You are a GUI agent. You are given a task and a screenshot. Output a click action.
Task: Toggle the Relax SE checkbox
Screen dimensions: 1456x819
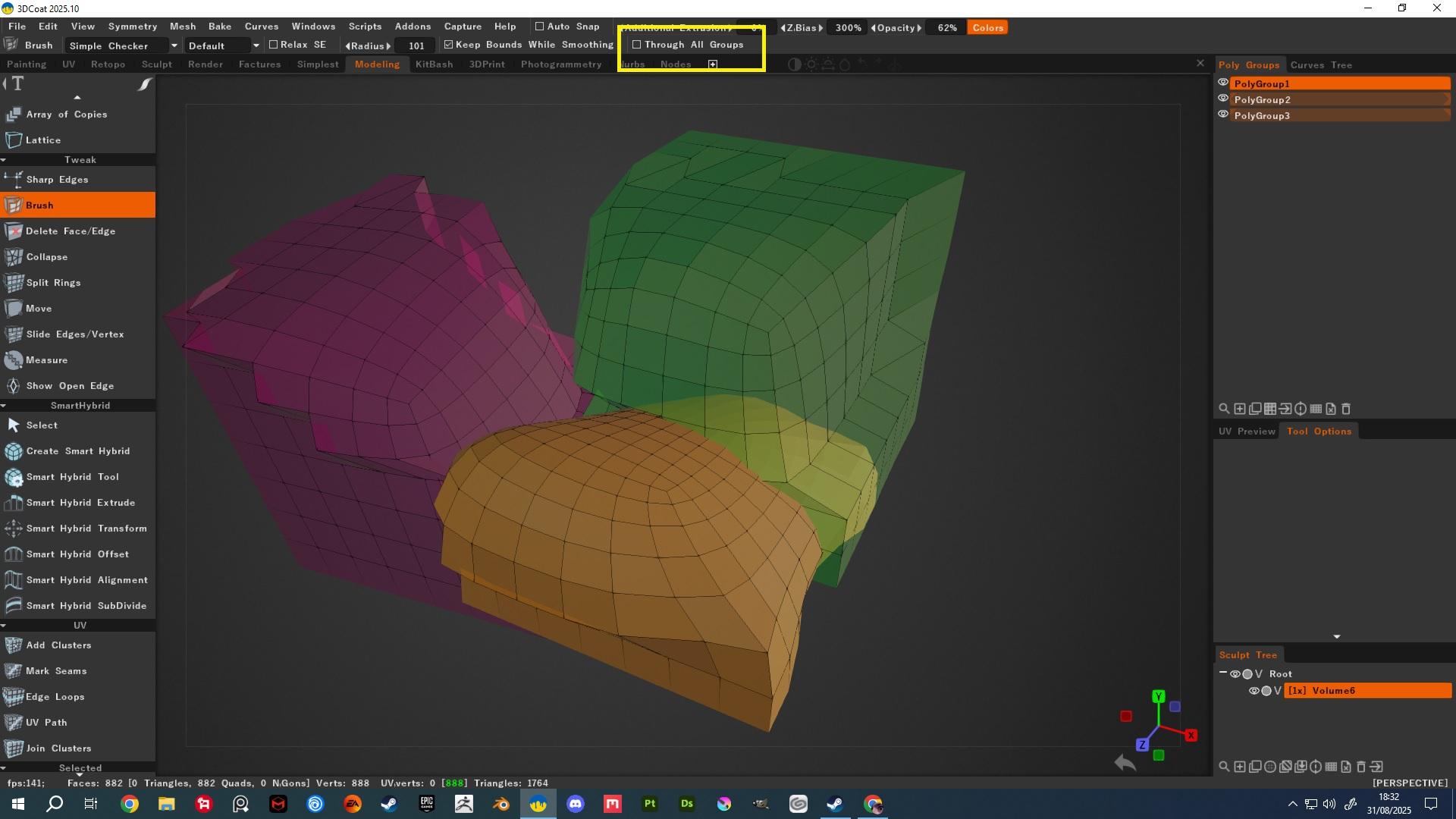click(x=274, y=45)
